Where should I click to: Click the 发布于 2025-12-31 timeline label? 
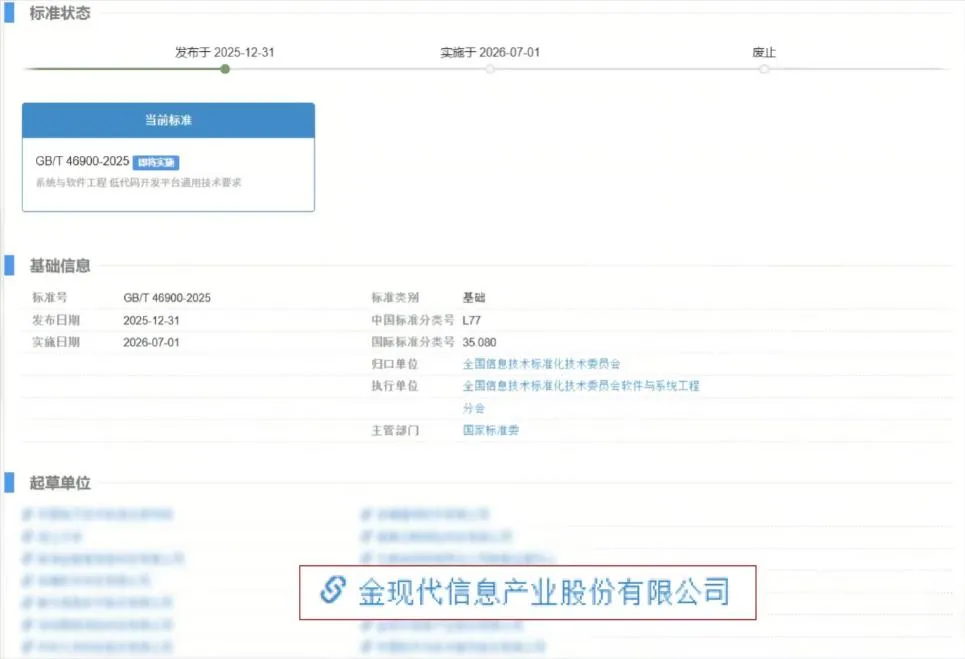(224, 52)
